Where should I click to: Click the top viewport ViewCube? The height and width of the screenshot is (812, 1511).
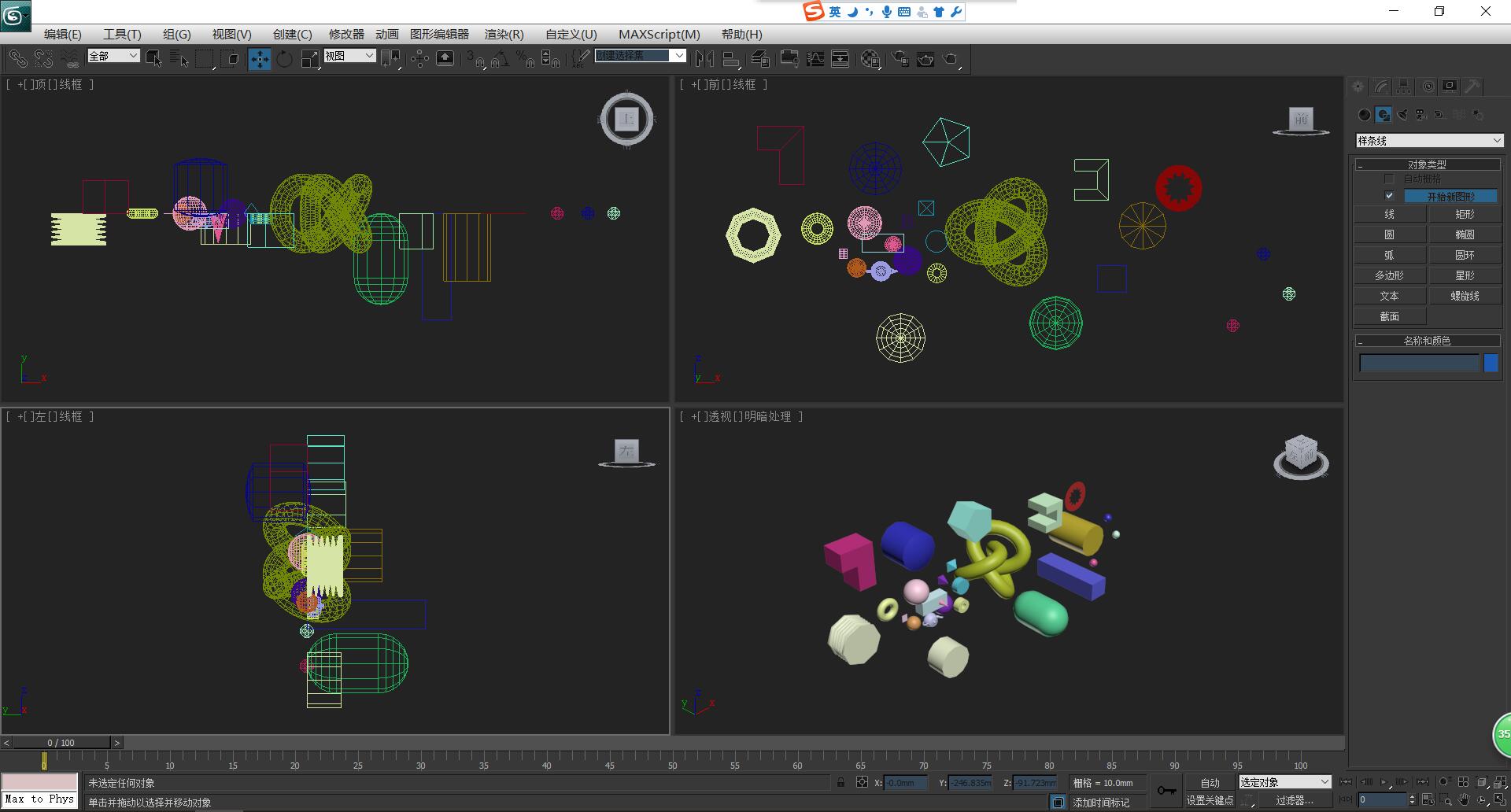626,120
